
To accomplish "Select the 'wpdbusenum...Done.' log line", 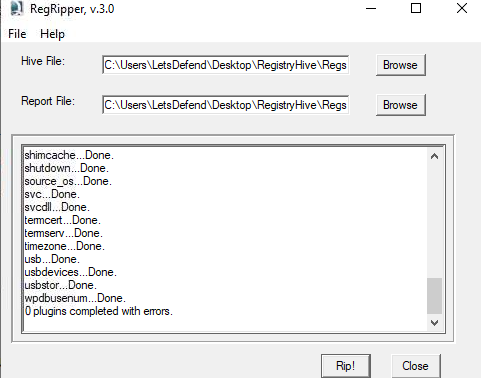I will [x=75, y=298].
